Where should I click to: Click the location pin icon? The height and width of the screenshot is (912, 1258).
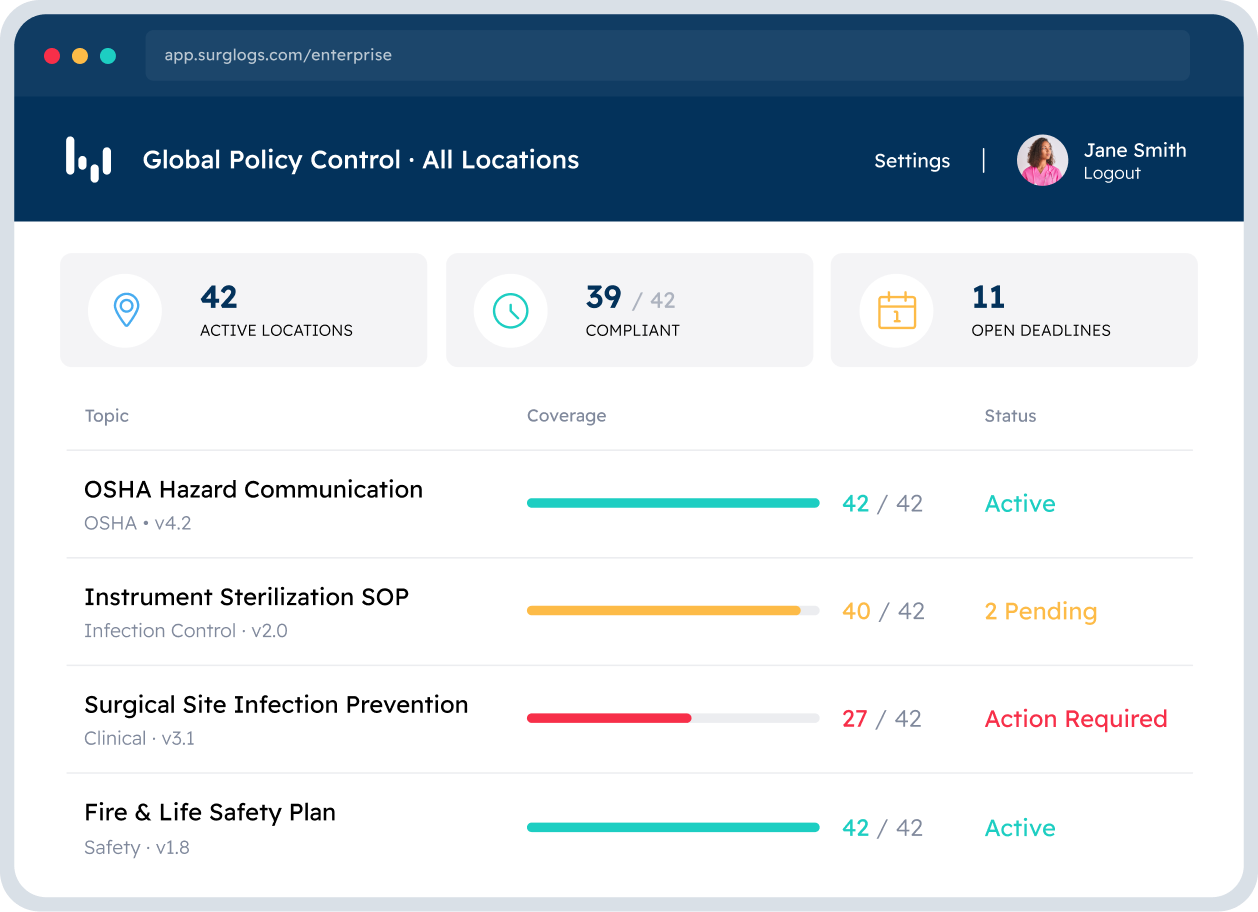tap(125, 310)
